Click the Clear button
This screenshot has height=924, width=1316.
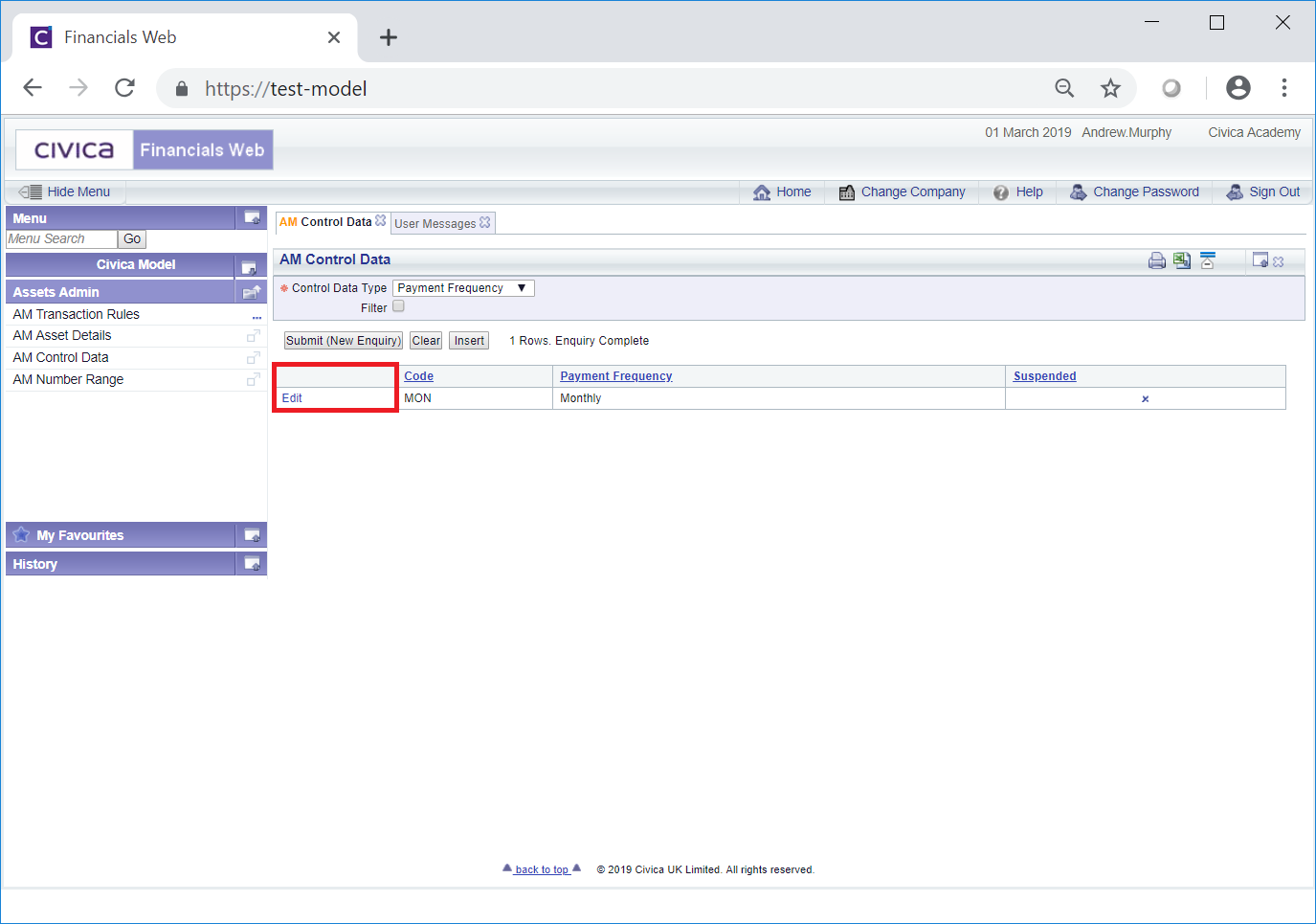(x=426, y=341)
